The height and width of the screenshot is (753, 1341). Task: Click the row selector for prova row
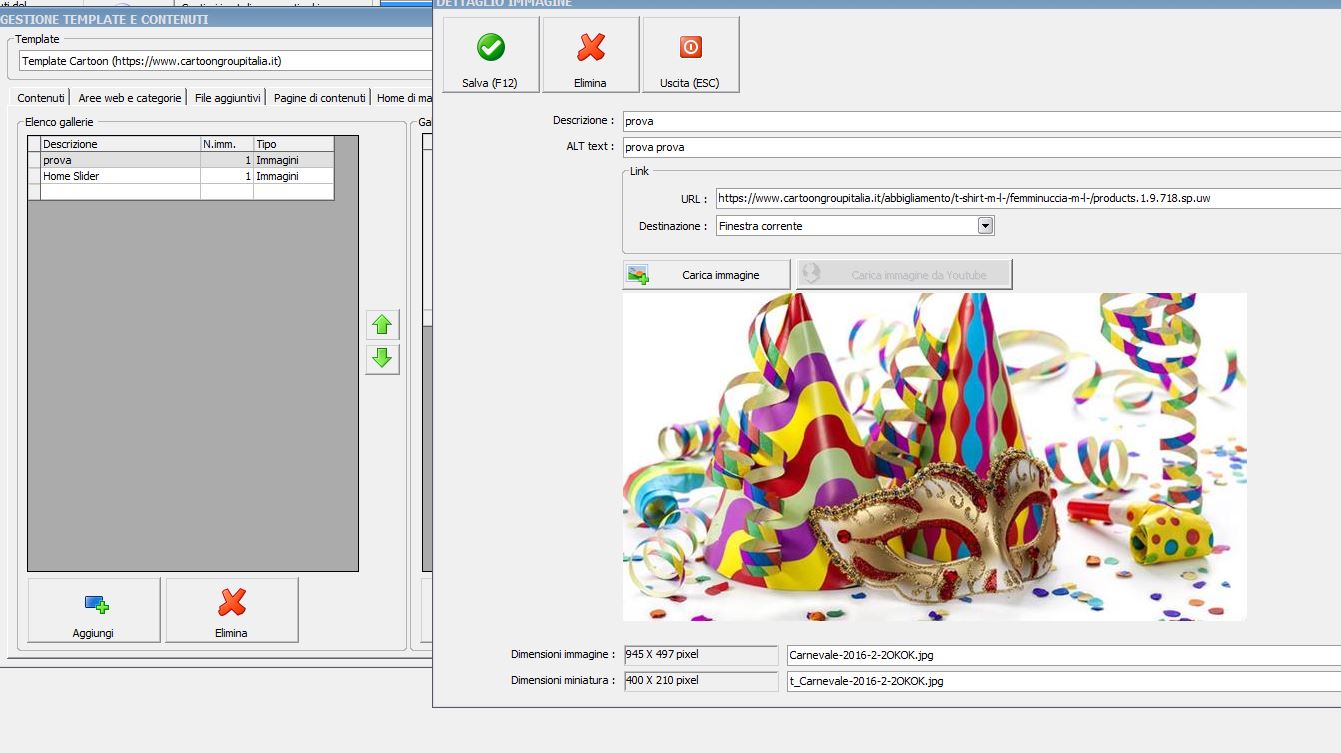34,160
